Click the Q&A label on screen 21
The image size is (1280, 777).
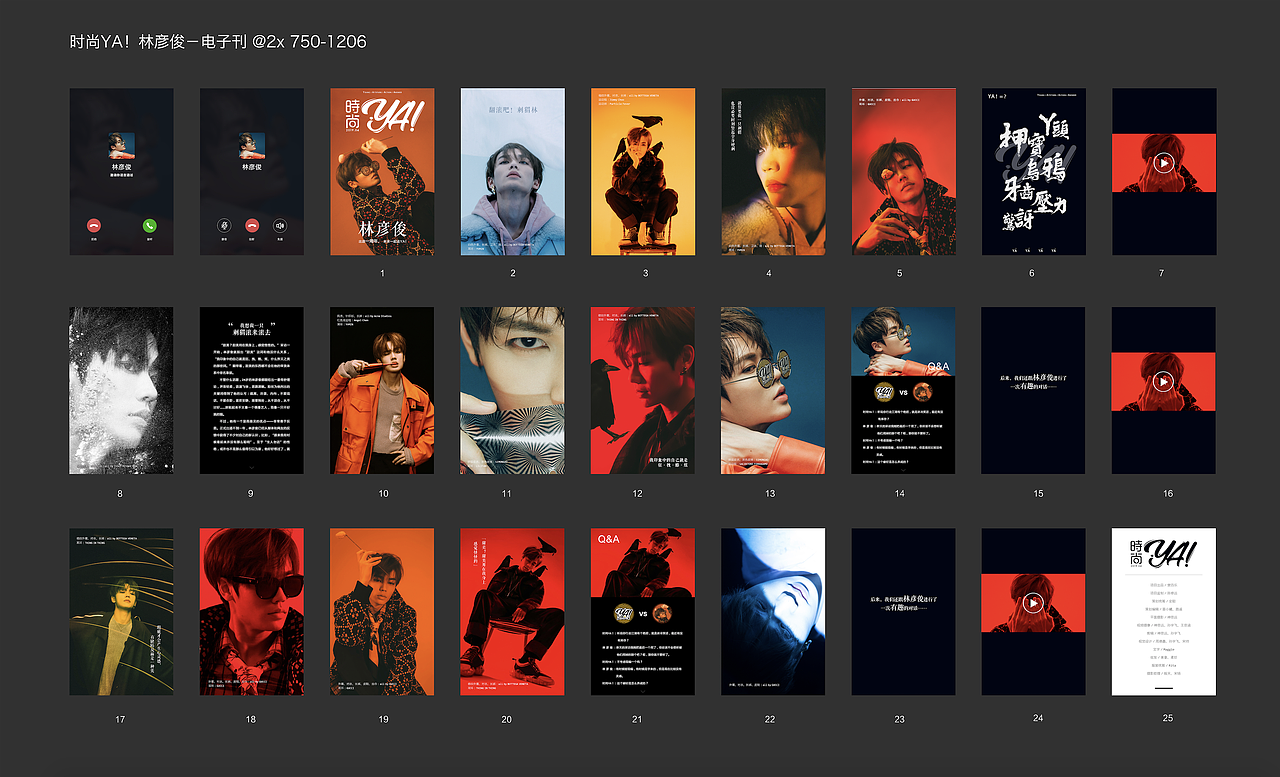(609, 539)
